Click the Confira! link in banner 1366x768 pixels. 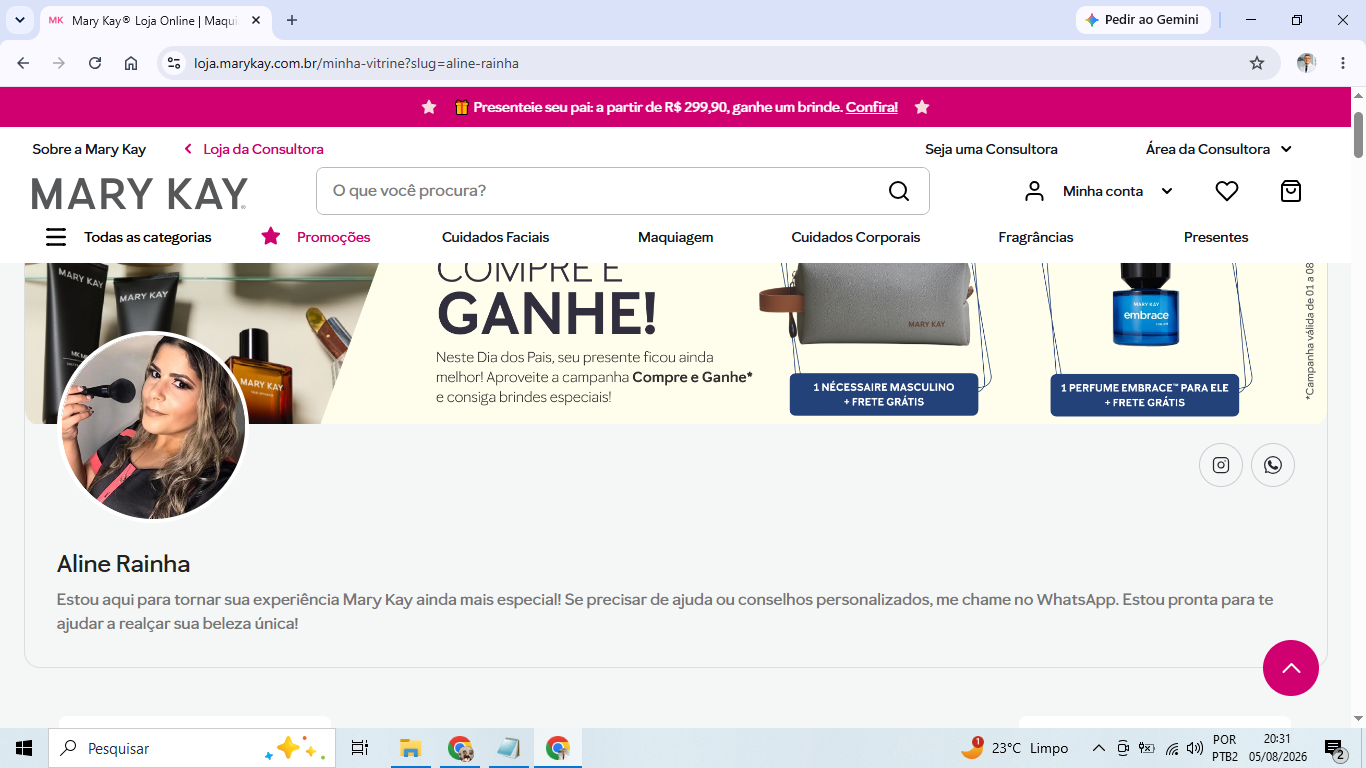click(x=872, y=107)
